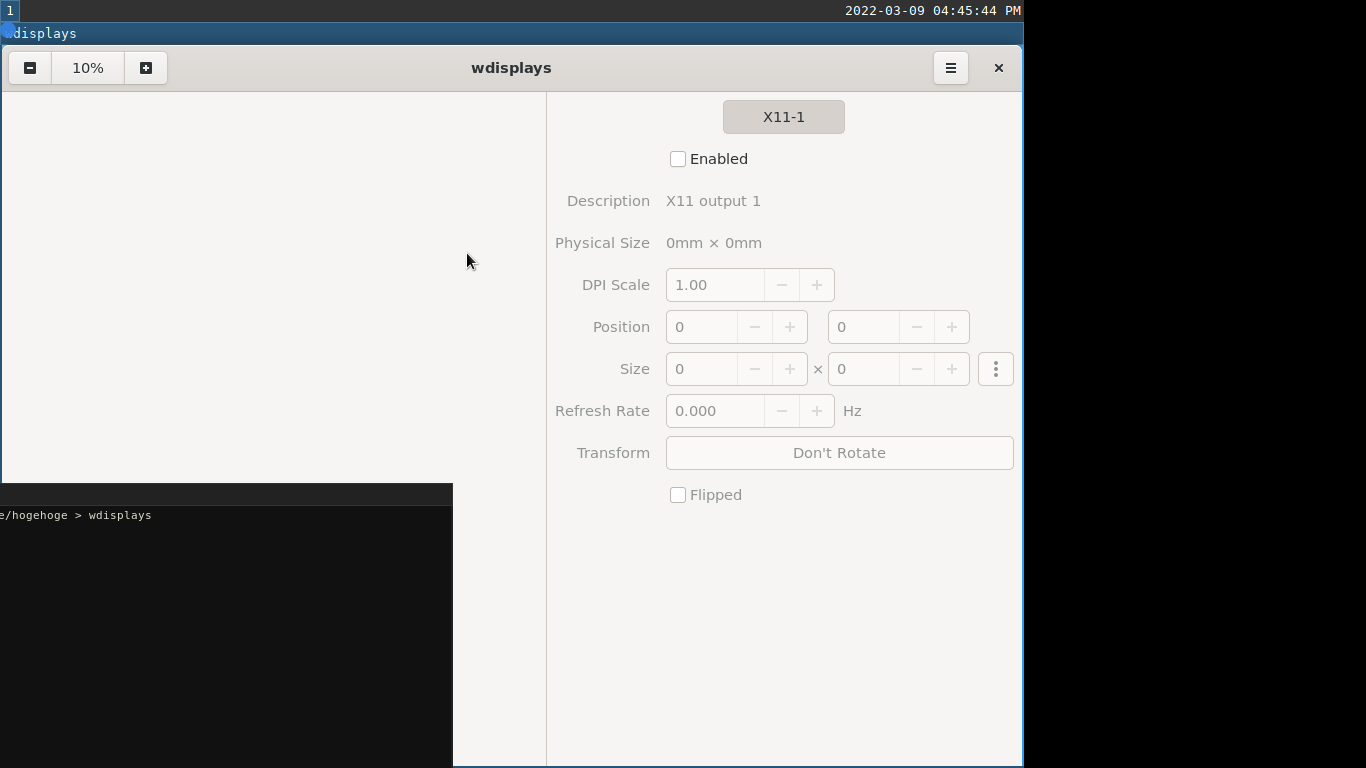Increase the Refresh Rate value

pos(817,411)
